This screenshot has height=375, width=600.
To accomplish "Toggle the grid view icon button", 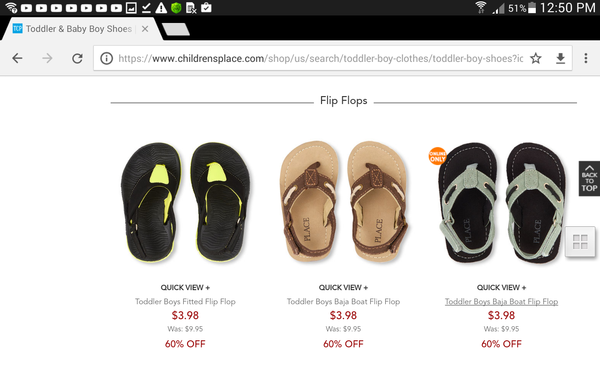I will click(x=580, y=242).
